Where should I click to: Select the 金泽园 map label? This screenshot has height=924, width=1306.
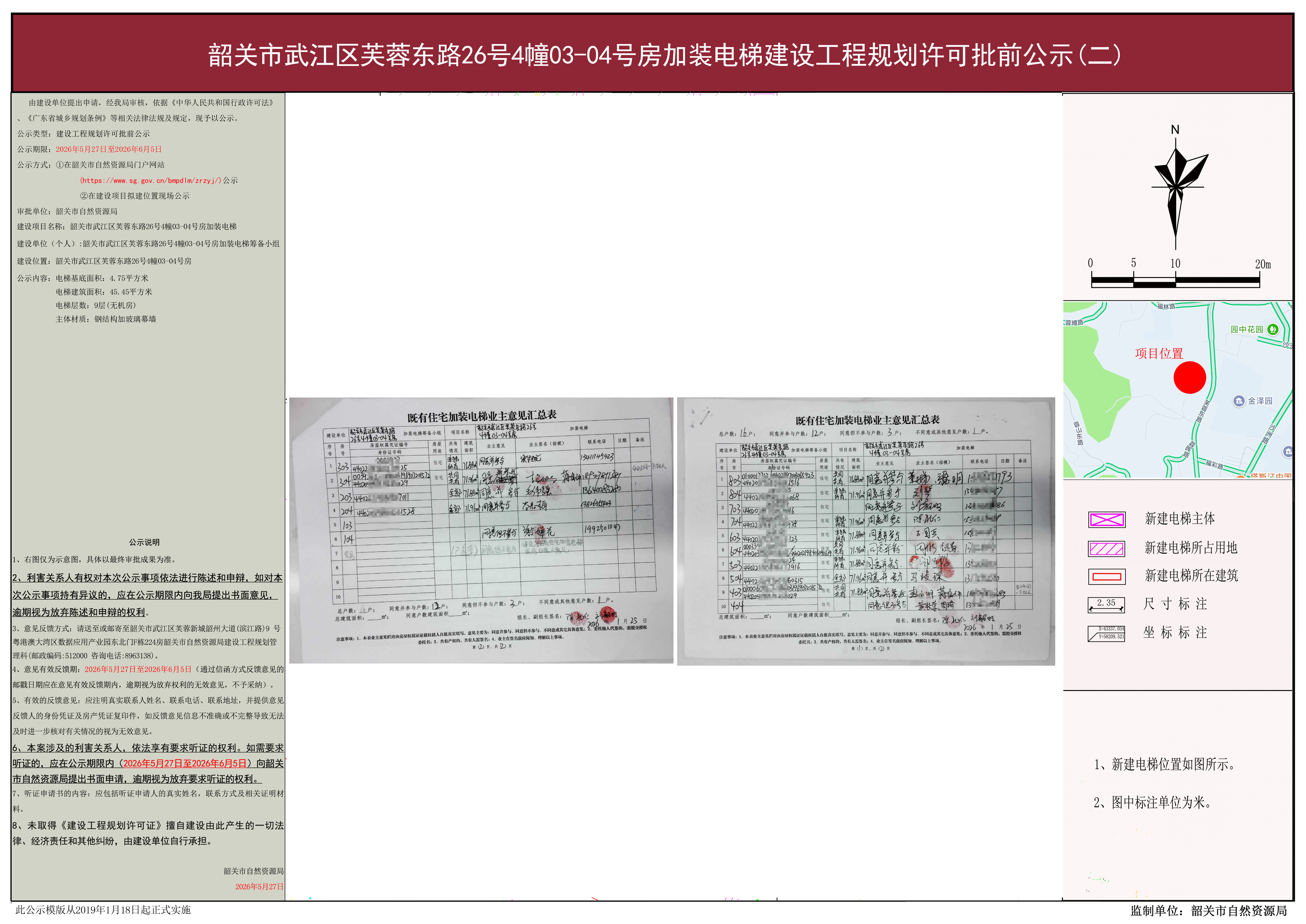(x=1260, y=401)
